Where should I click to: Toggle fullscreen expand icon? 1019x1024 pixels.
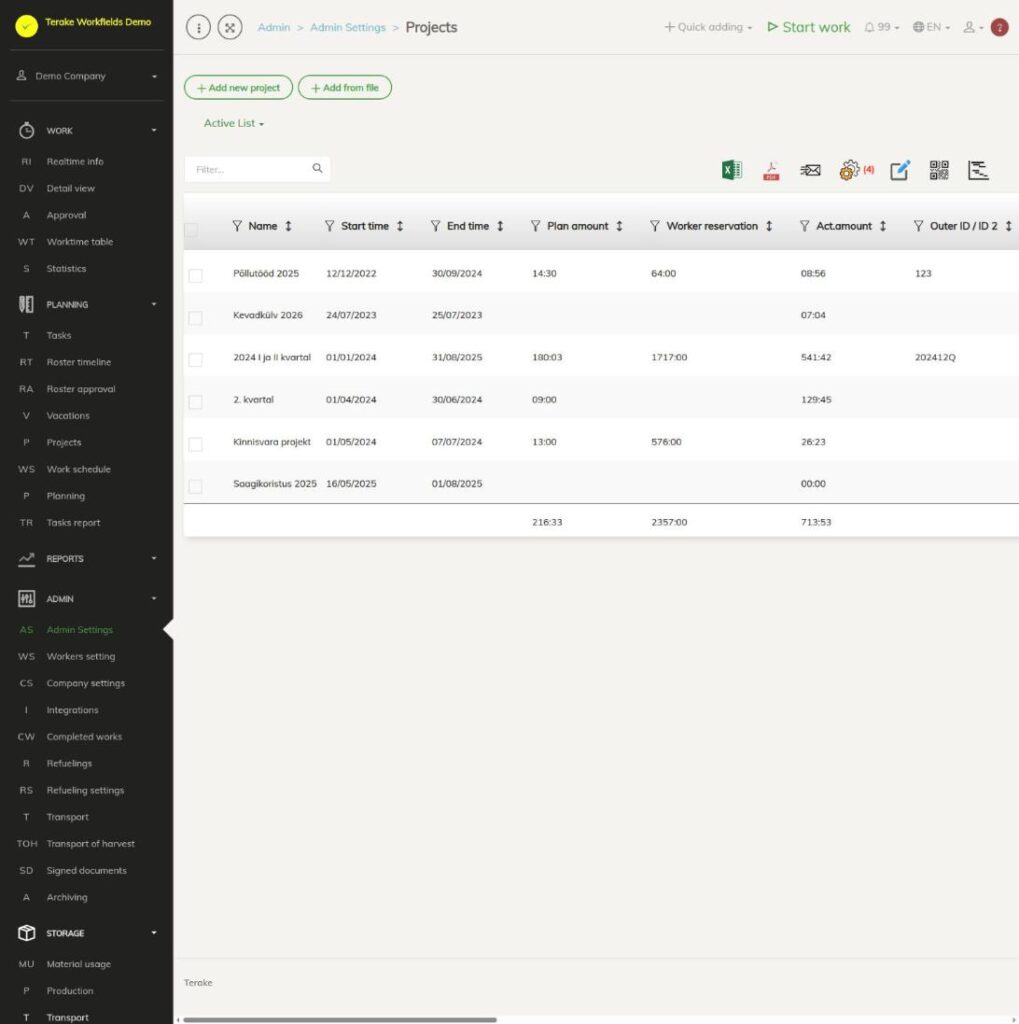[230, 27]
